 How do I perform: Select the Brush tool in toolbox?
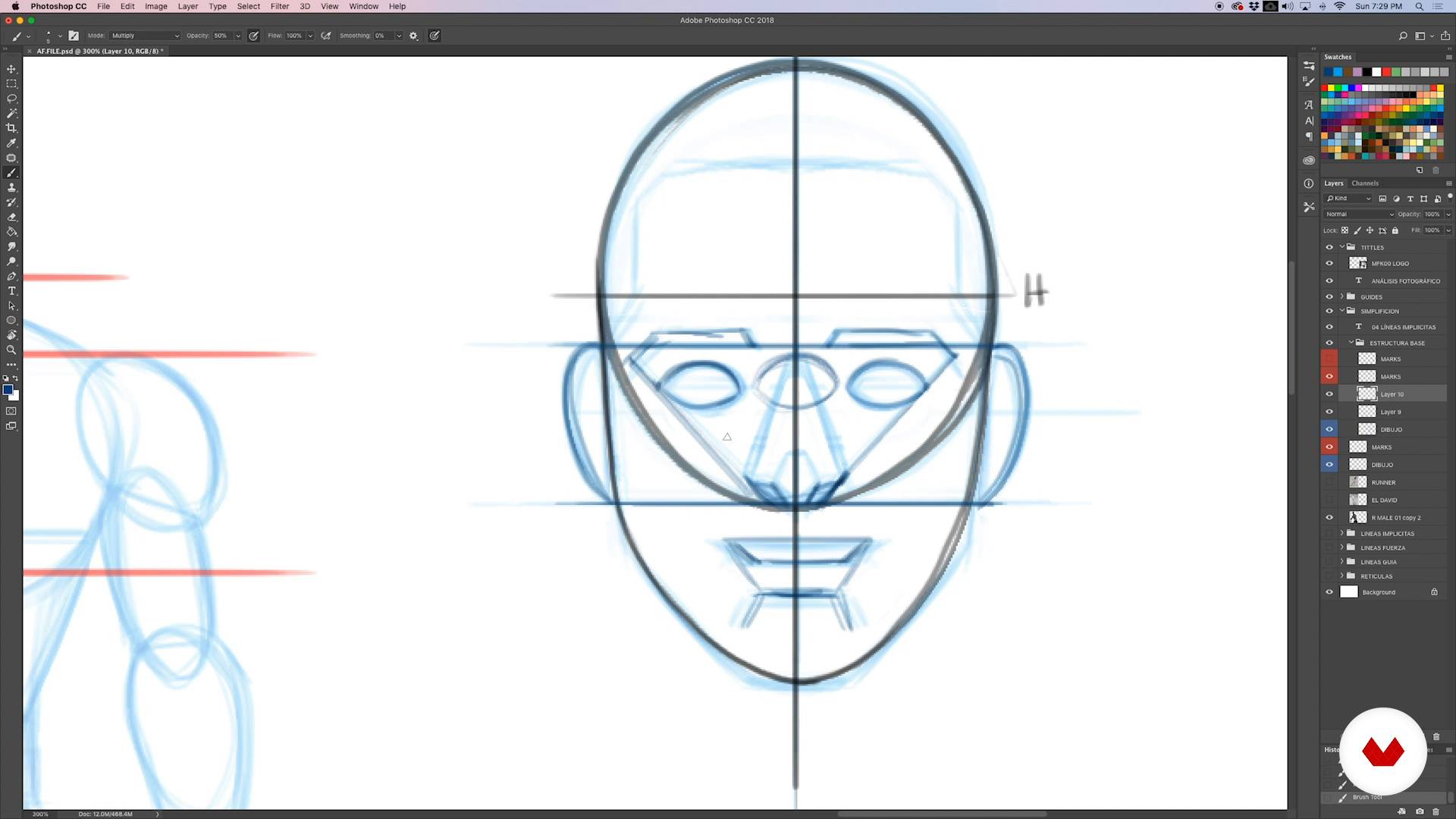(11, 173)
